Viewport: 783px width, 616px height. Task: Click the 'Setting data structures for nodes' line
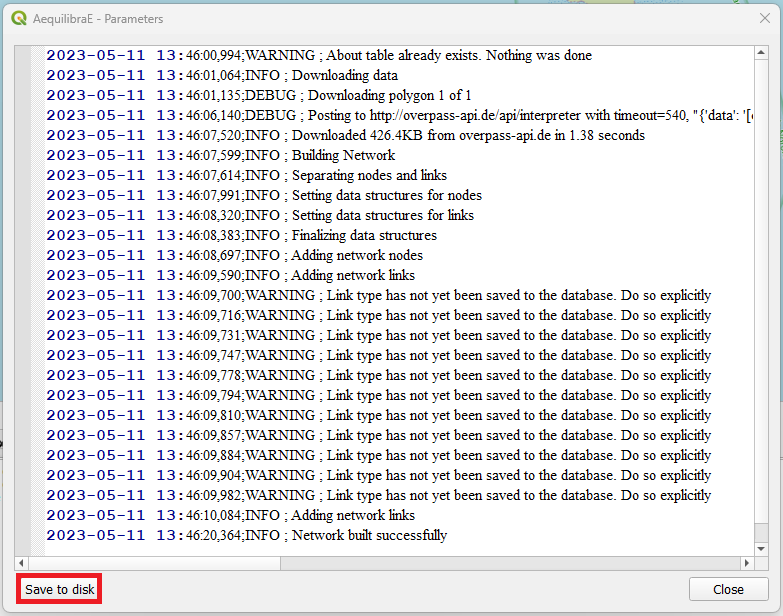click(x=386, y=195)
